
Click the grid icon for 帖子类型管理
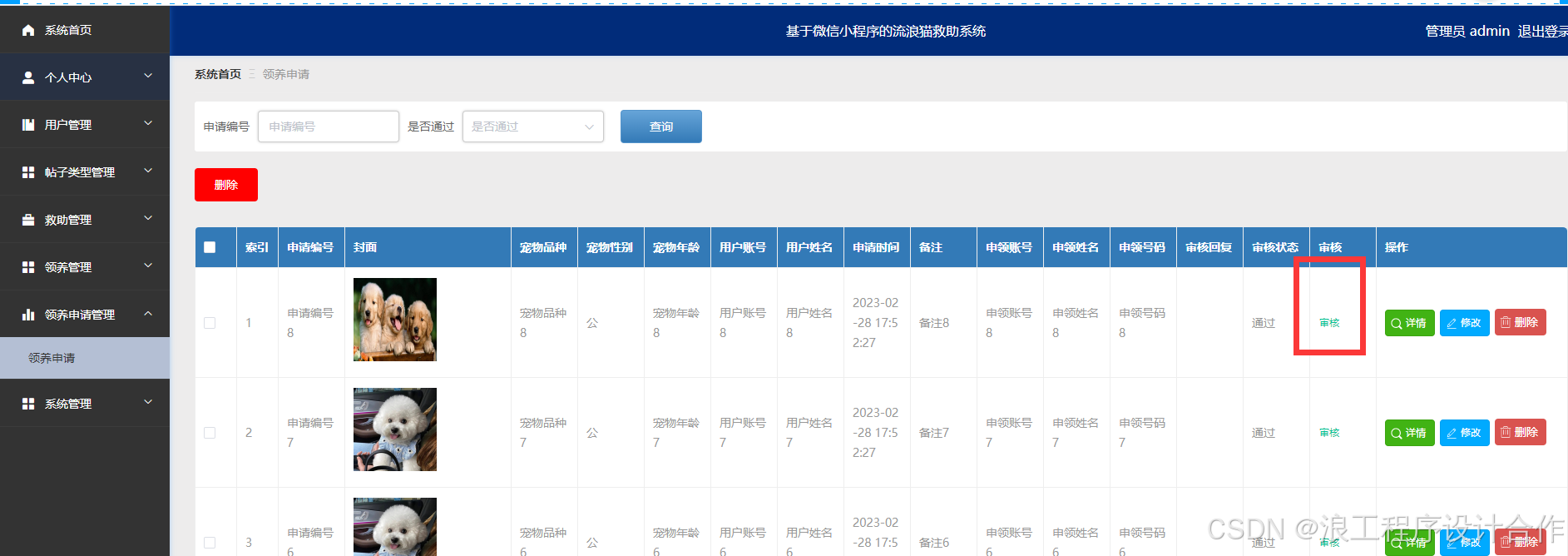pyautogui.click(x=28, y=172)
